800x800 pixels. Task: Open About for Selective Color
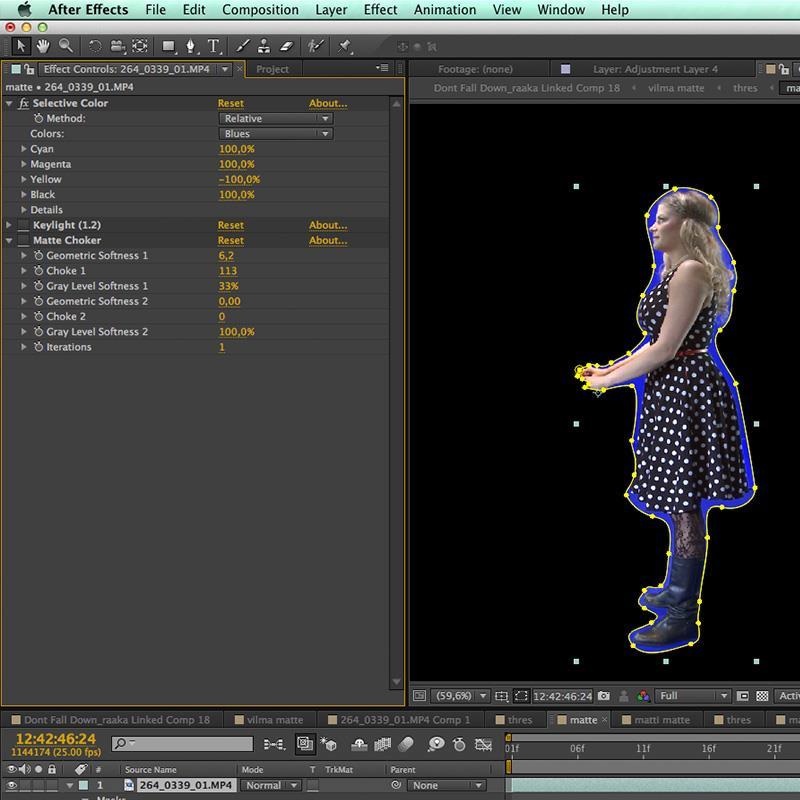328,103
